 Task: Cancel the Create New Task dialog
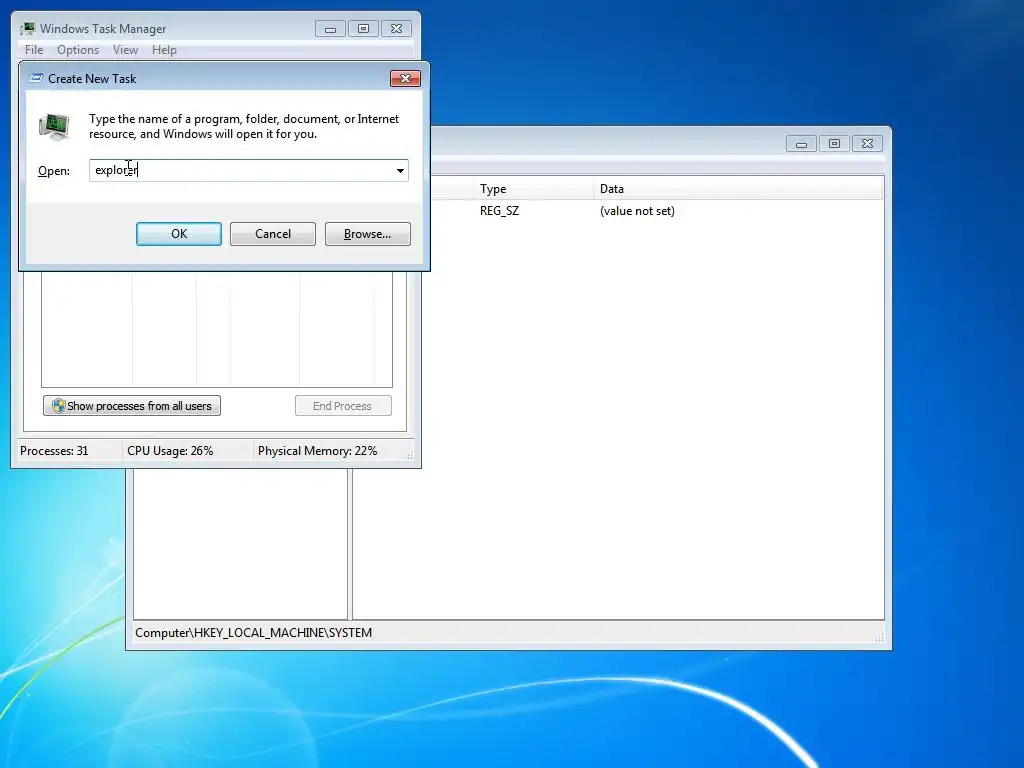point(273,234)
